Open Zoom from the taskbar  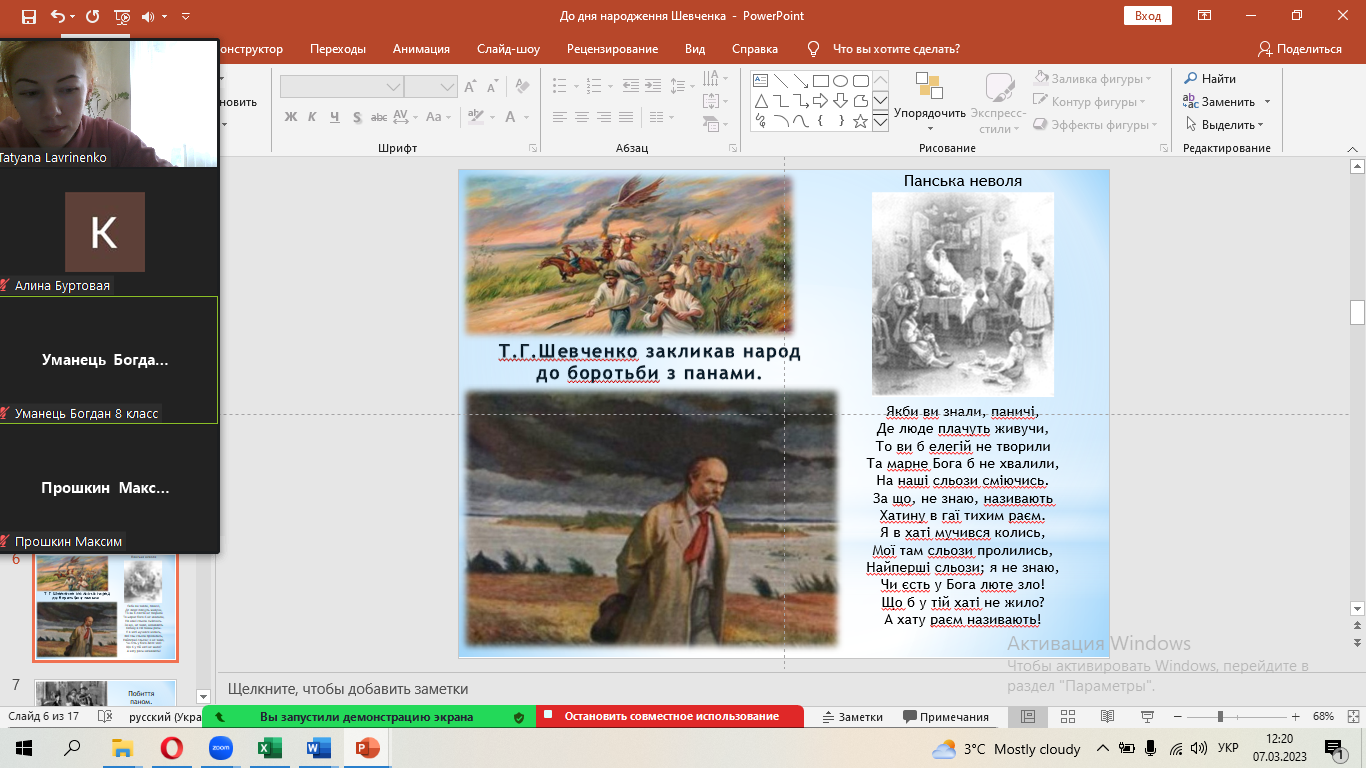click(x=220, y=748)
